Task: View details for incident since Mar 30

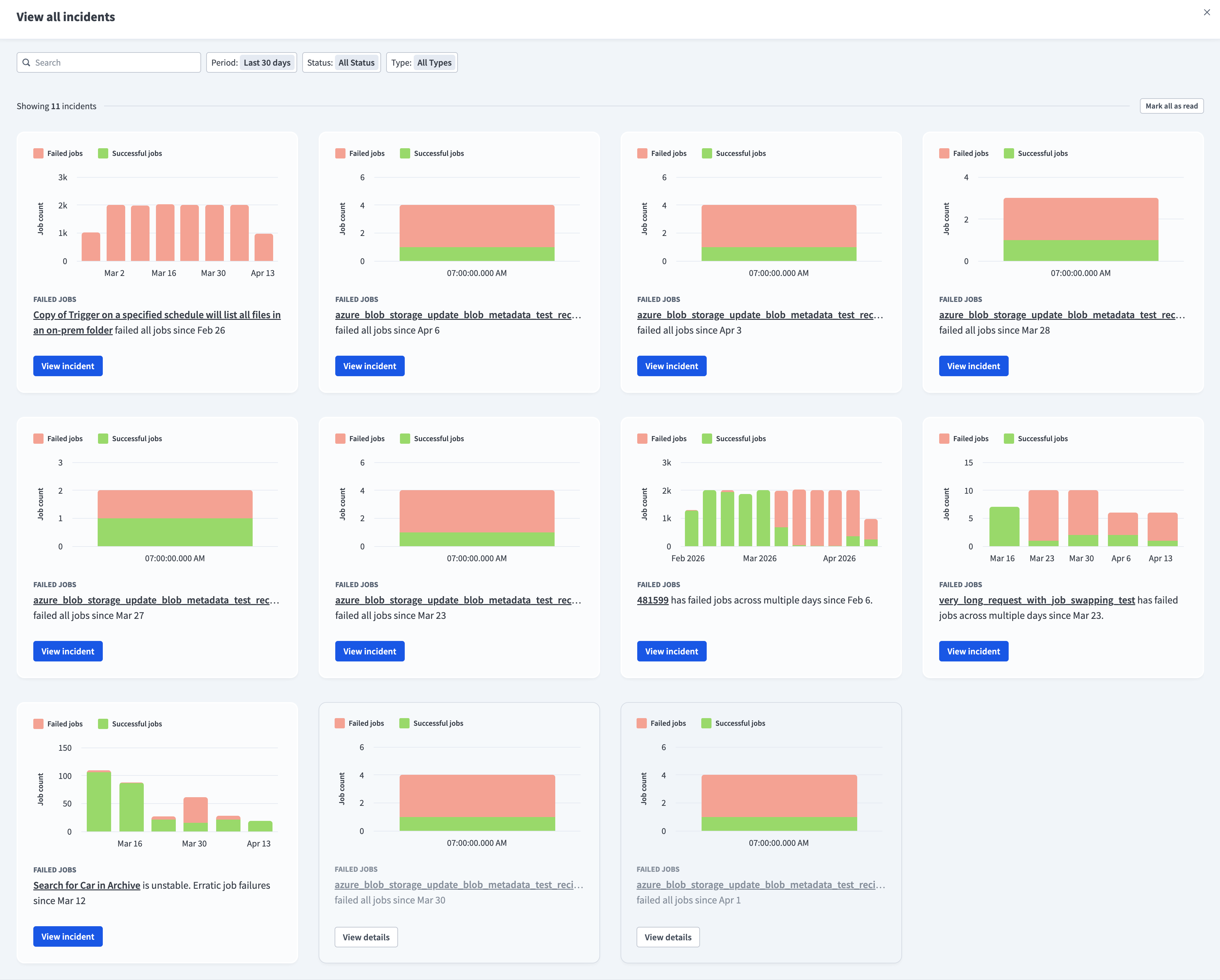Action: click(366, 937)
